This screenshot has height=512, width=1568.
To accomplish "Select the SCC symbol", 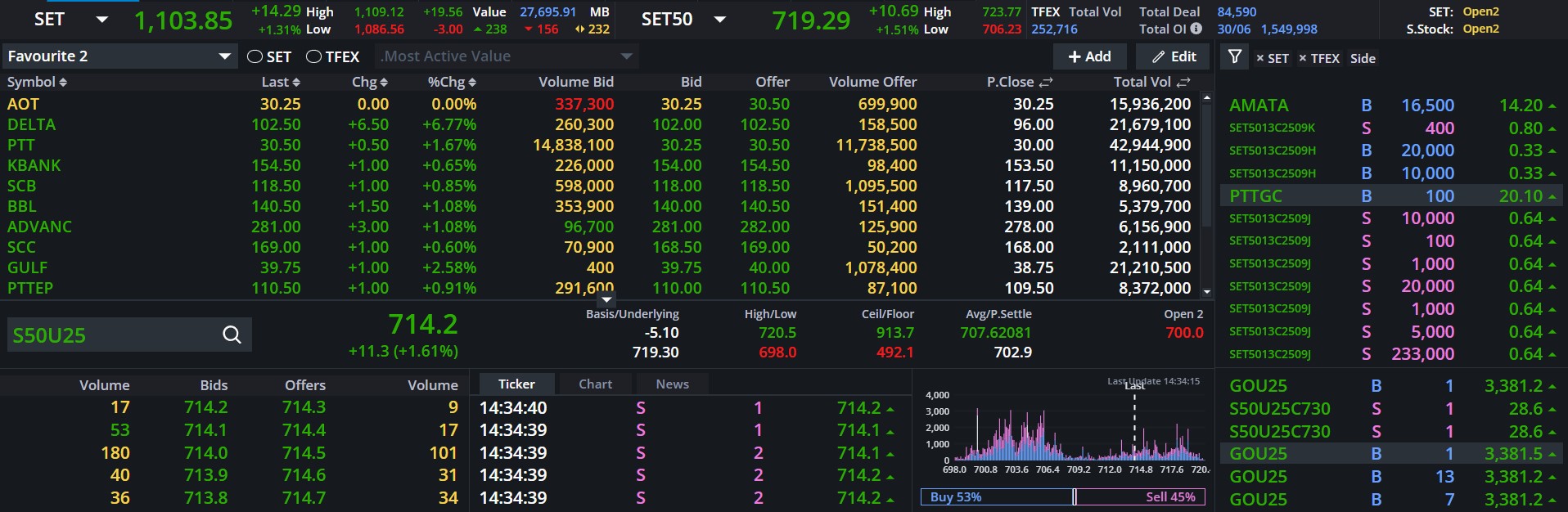I will point(21,247).
